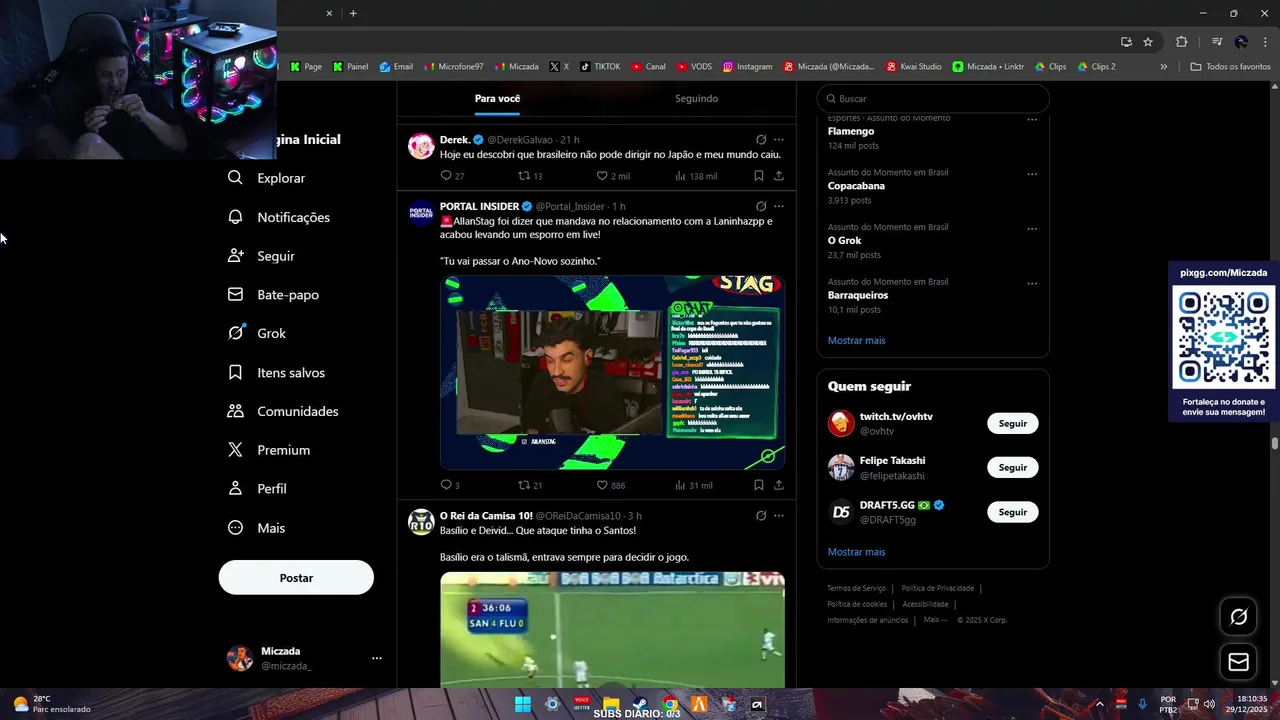Click the Buscar search field

(x=933, y=99)
